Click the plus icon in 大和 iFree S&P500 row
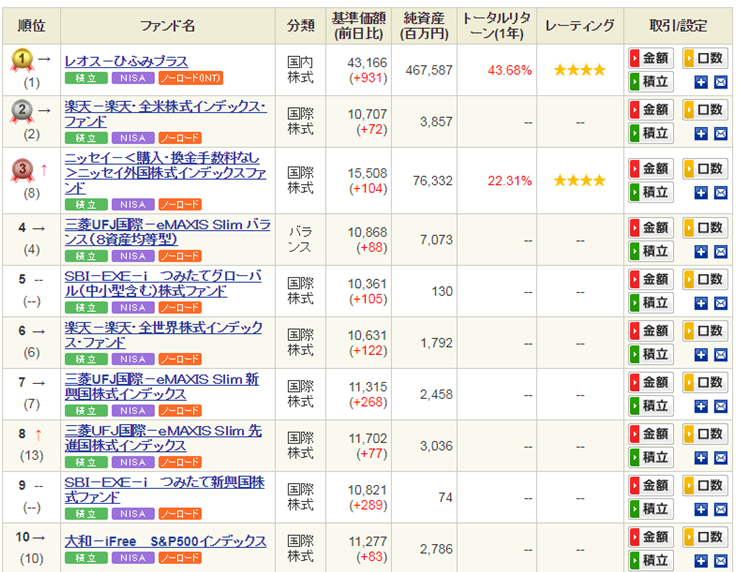The image size is (737, 572). pyautogui.click(x=701, y=560)
